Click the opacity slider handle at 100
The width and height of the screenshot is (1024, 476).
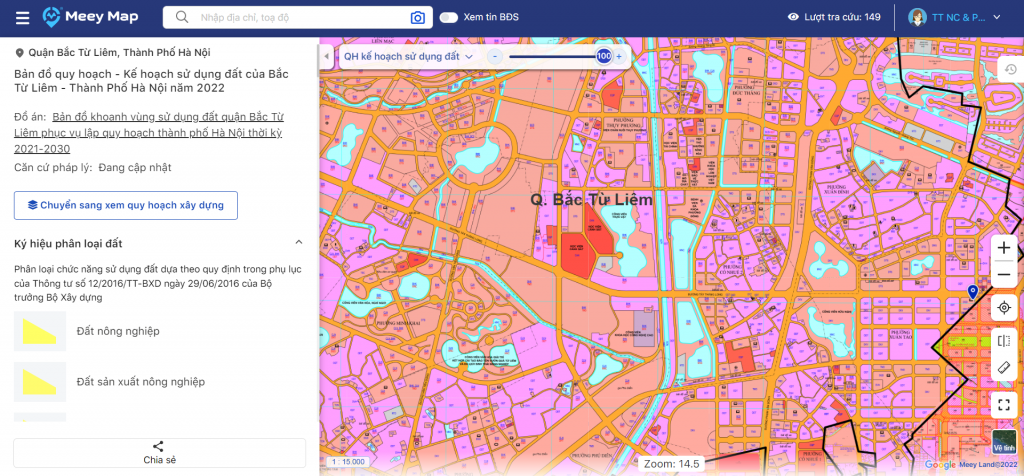click(603, 57)
